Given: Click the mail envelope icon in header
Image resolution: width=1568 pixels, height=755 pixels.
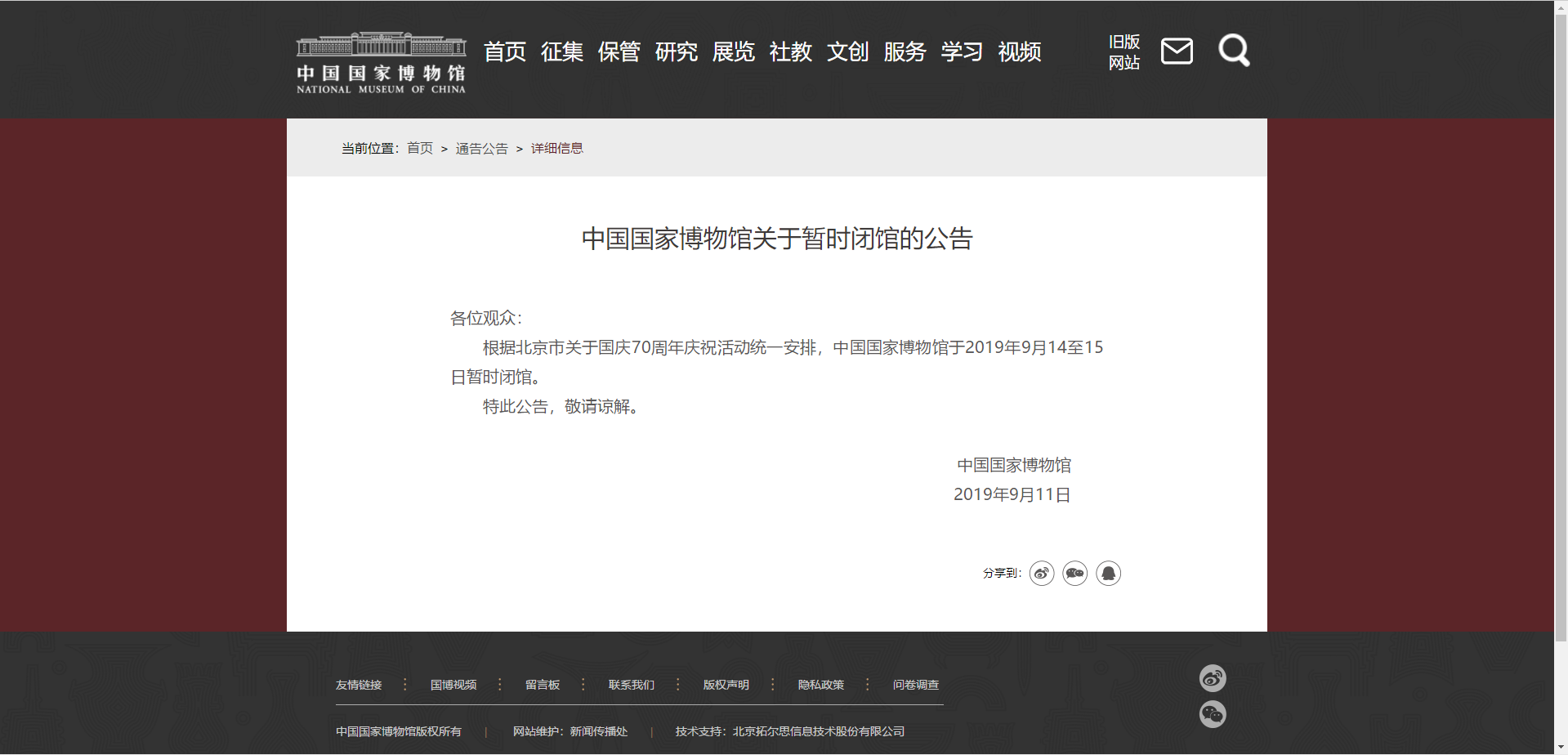Looking at the screenshot, I should [1177, 51].
